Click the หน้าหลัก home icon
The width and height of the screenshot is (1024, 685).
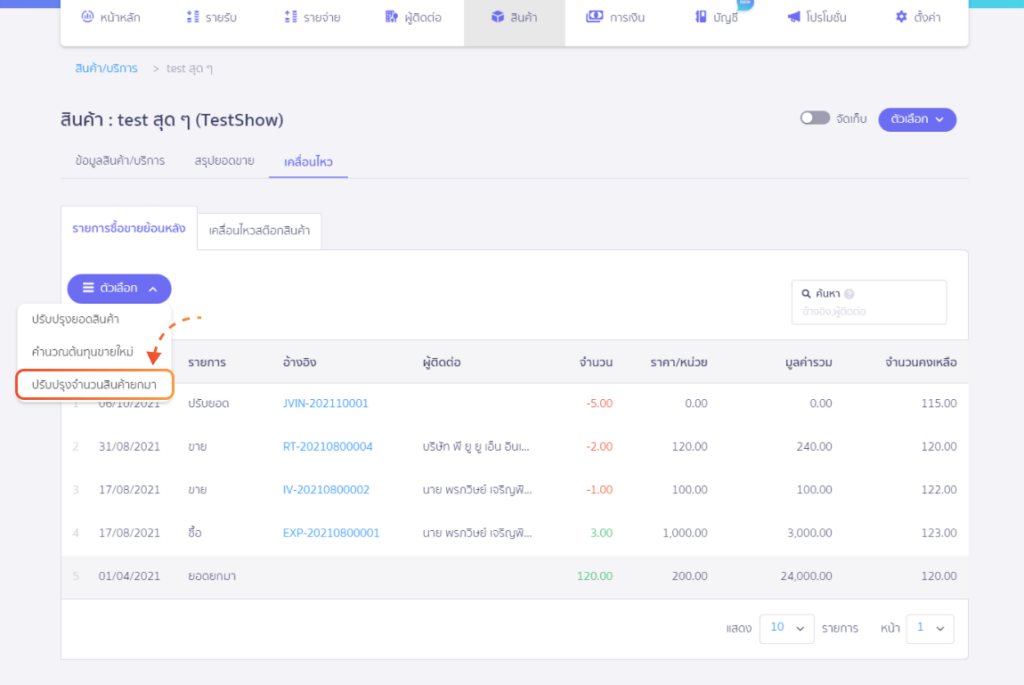pyautogui.click(x=87, y=17)
